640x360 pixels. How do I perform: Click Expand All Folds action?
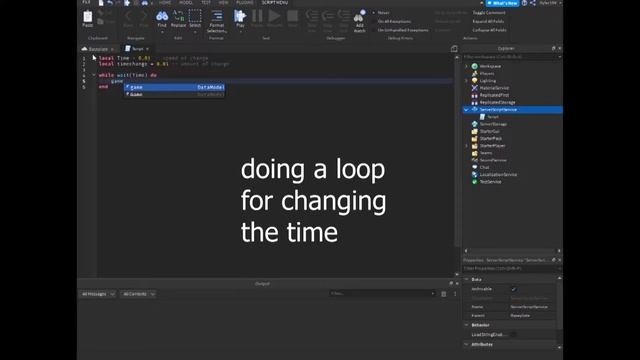(488, 21)
